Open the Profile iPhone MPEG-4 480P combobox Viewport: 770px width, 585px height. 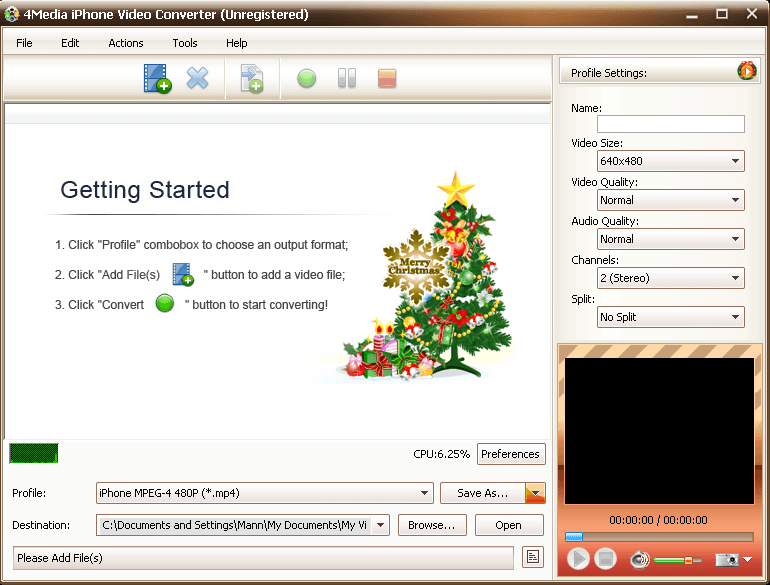tap(265, 493)
